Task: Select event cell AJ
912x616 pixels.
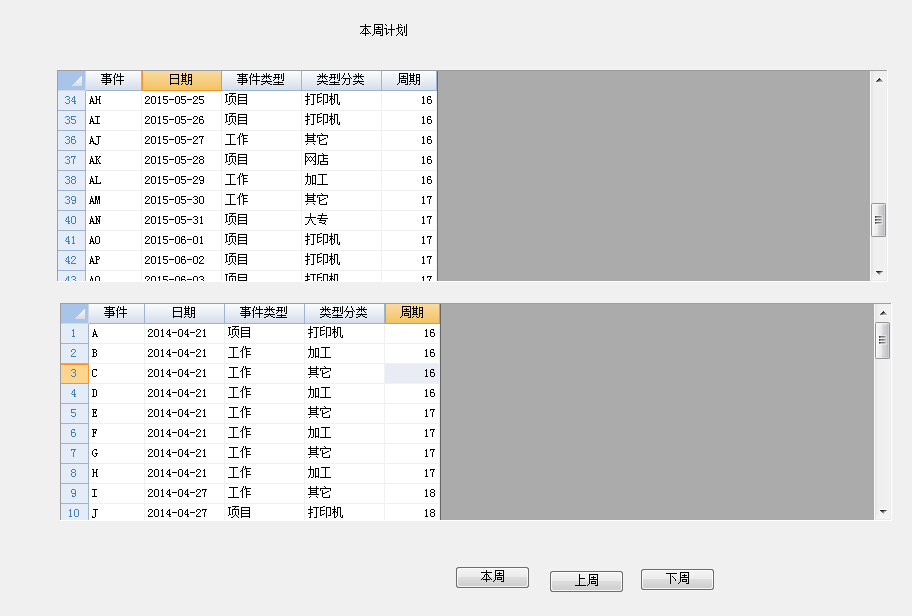Action: [113, 140]
